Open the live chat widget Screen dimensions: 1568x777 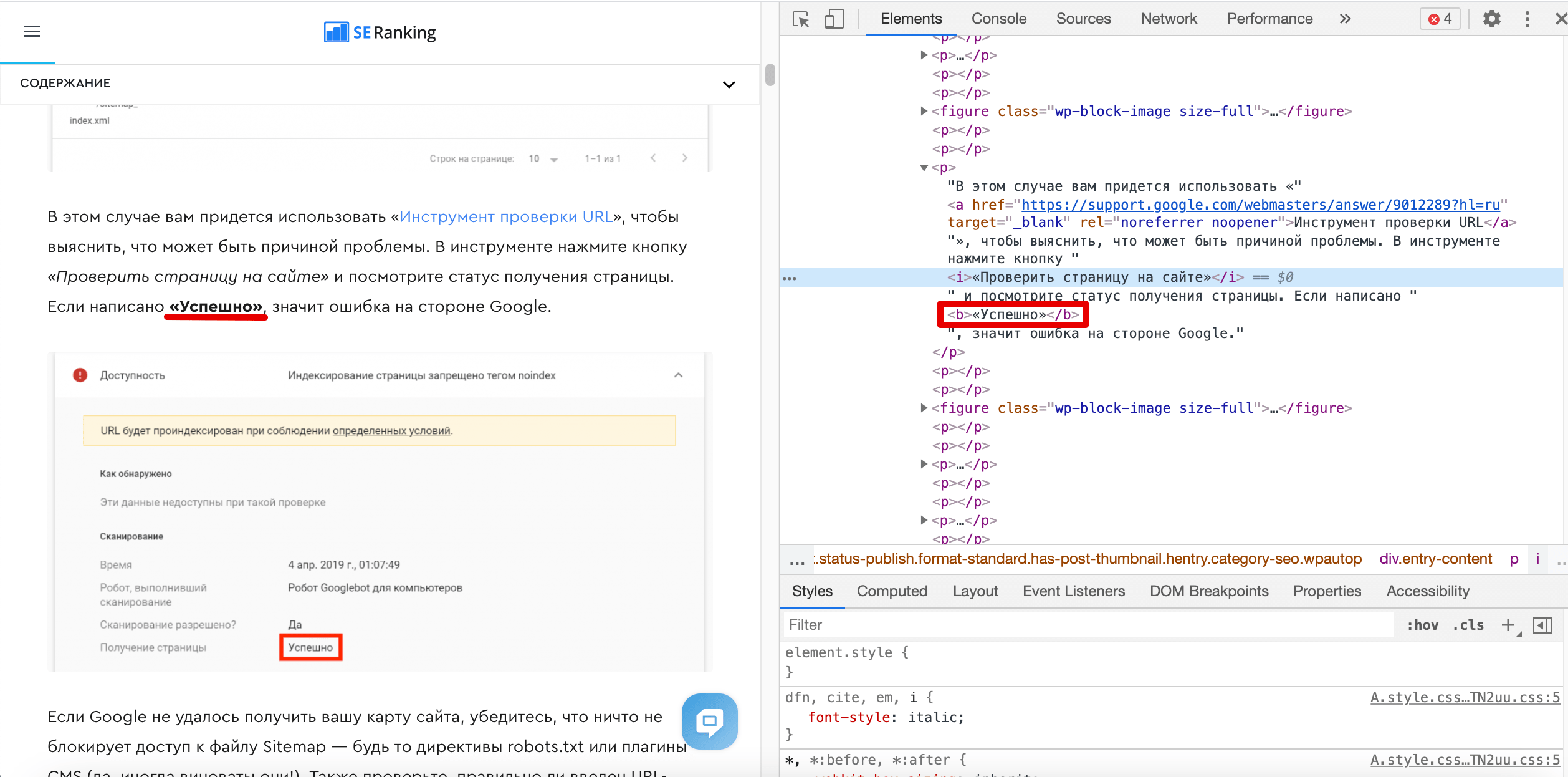pyautogui.click(x=709, y=721)
